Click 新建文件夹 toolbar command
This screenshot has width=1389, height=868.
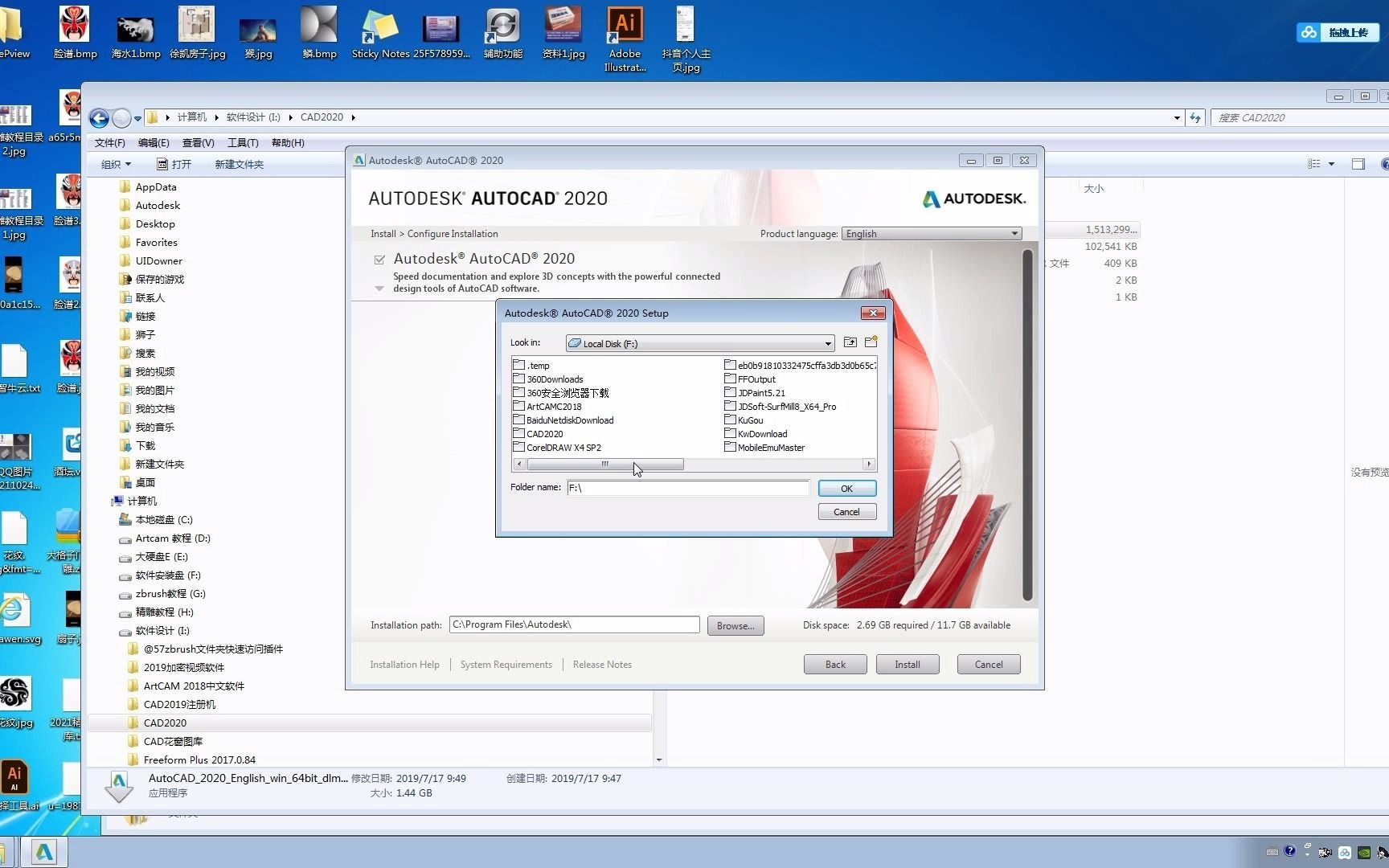point(240,164)
